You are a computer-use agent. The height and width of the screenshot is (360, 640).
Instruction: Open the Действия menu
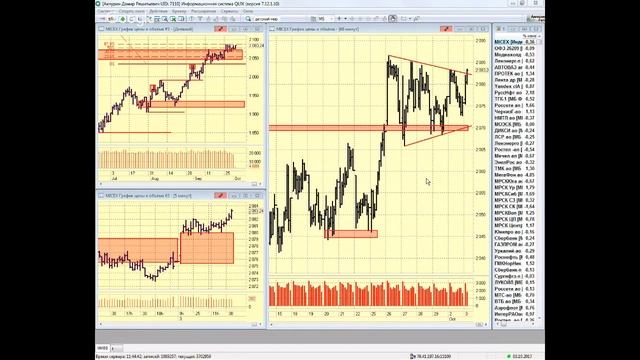click(x=158, y=11)
